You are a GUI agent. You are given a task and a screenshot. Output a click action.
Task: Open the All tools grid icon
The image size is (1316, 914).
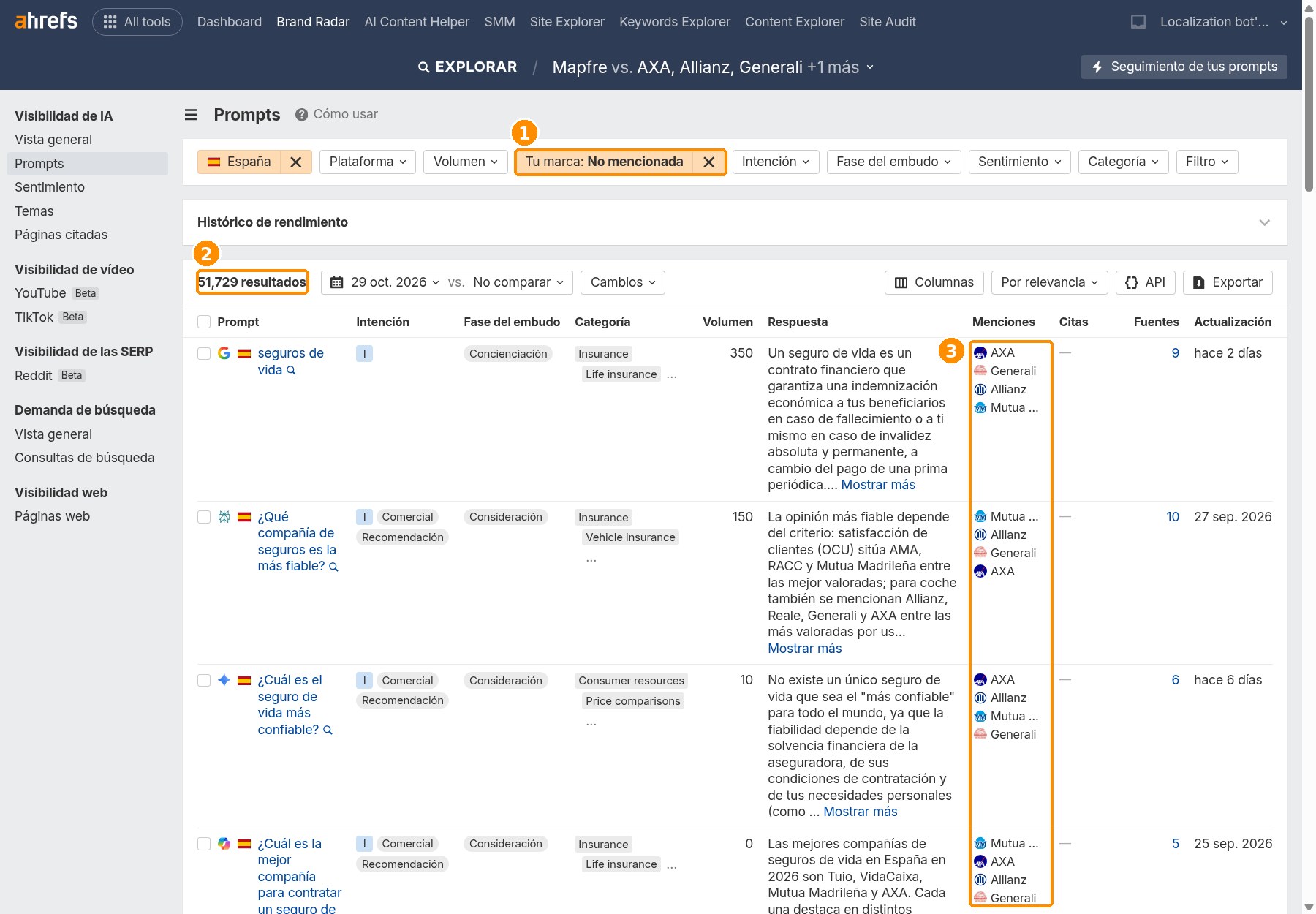click(x=110, y=22)
